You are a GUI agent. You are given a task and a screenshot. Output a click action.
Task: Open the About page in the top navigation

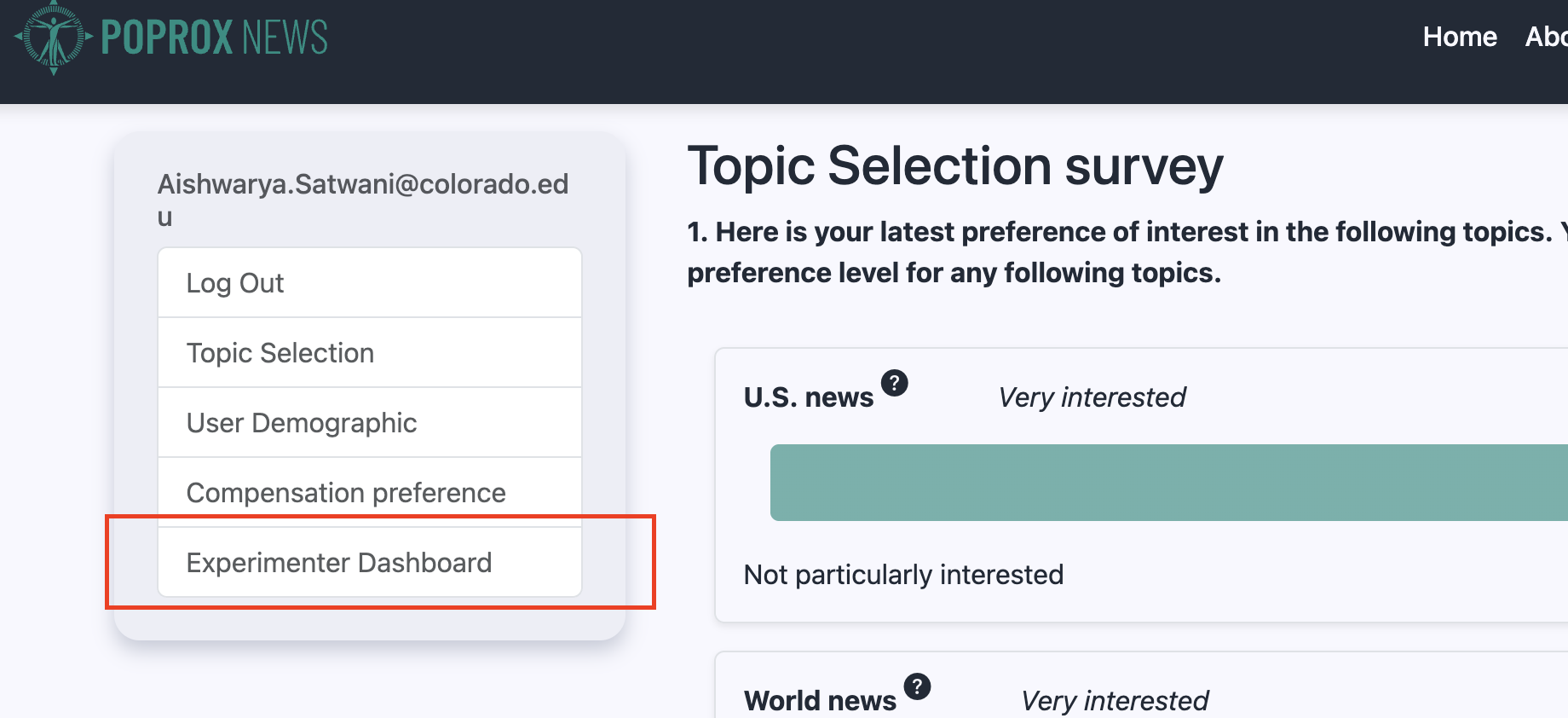pos(1546,37)
